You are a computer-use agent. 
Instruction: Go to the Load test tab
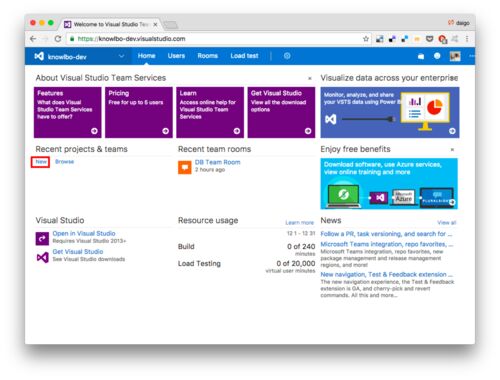pyautogui.click(x=244, y=56)
